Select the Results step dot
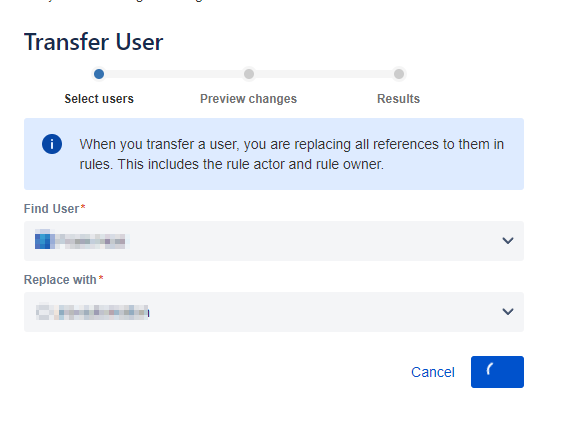574x428 pixels. [399, 74]
